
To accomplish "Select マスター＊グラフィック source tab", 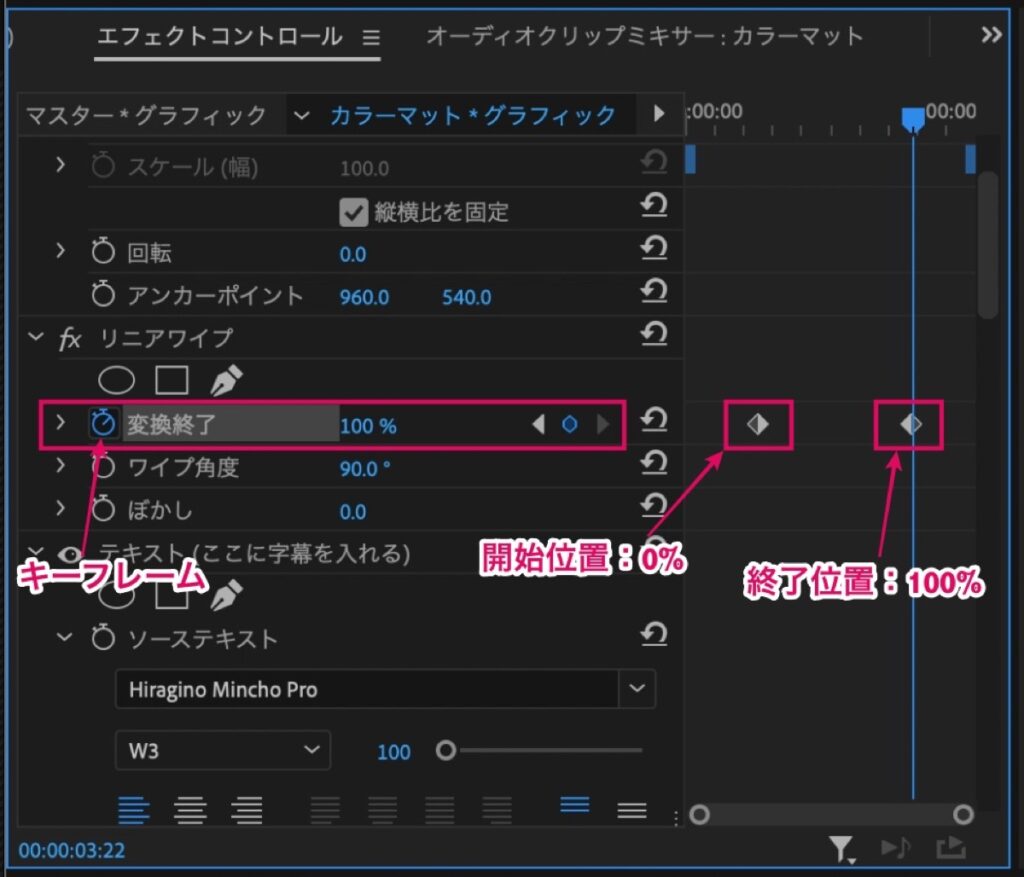I will [x=146, y=116].
